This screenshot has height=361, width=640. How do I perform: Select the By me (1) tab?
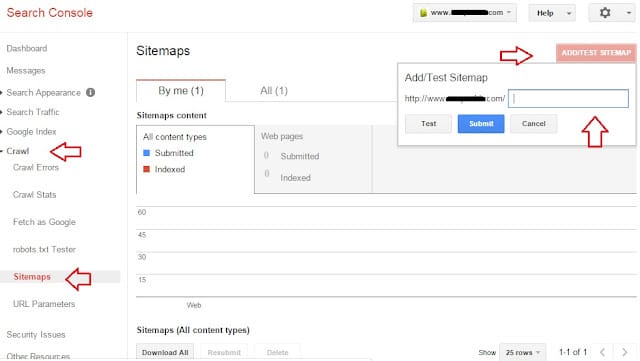point(181,91)
